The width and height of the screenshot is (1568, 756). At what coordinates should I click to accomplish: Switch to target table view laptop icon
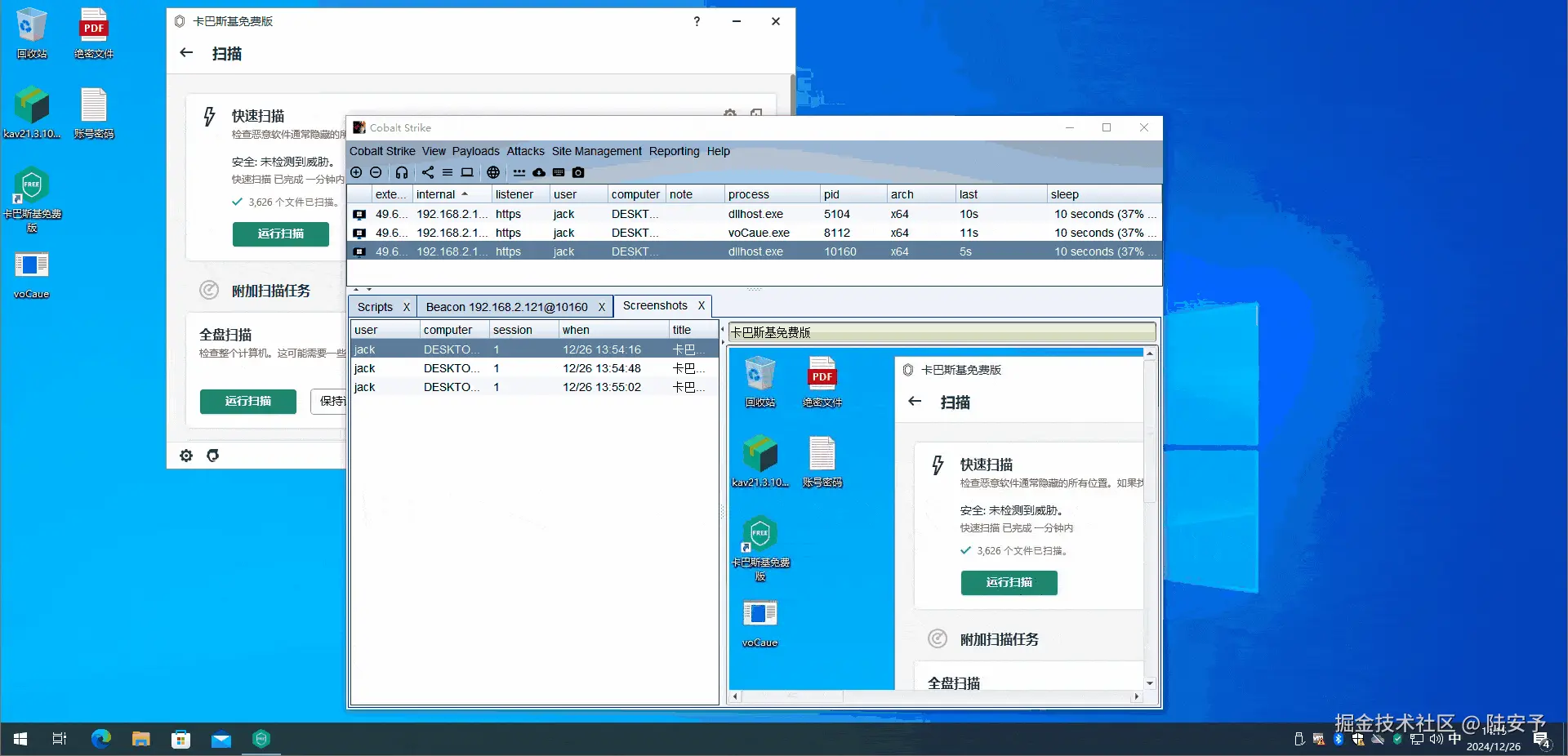467,172
